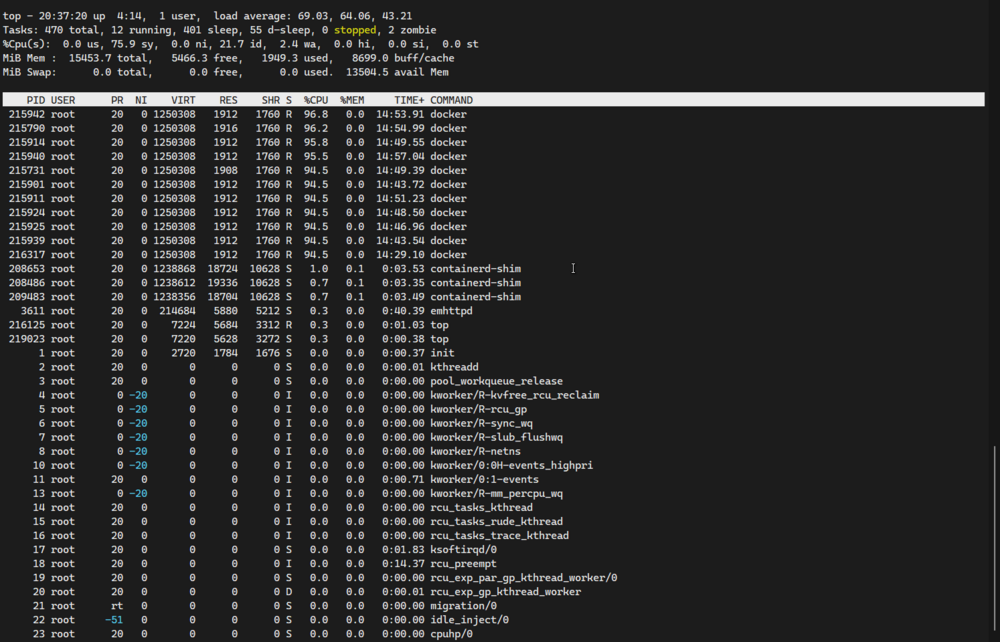The image size is (1000, 642).
Task: Click the 95.8 %CPU value
Action: [316, 142]
